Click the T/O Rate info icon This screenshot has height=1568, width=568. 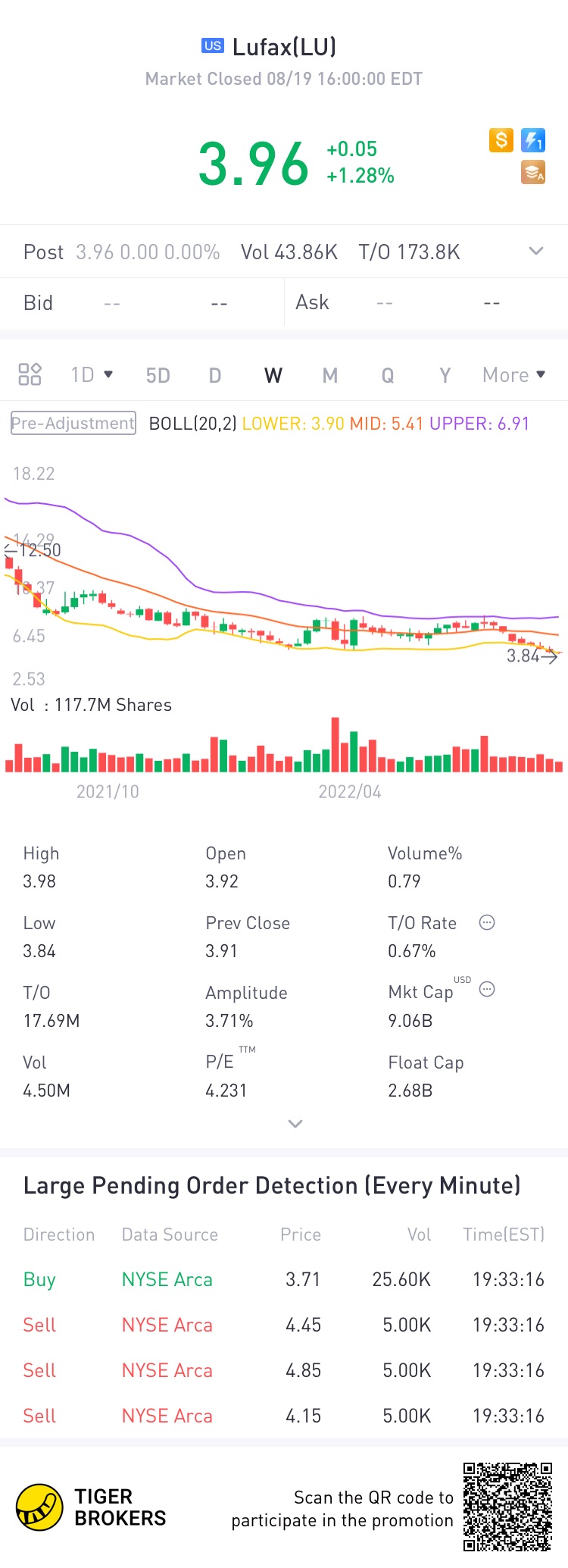tap(487, 922)
